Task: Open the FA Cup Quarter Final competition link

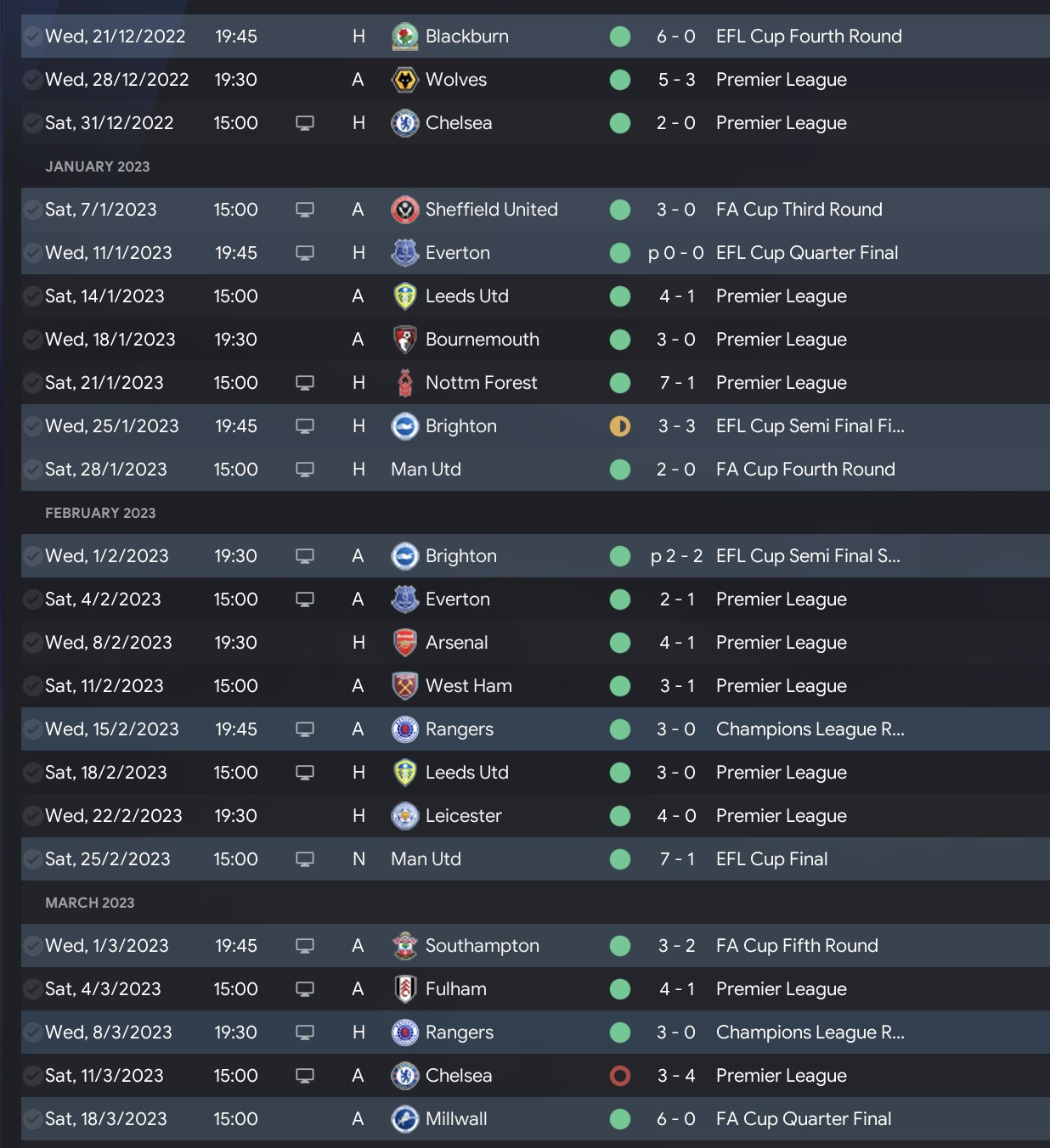Action: 804,1119
